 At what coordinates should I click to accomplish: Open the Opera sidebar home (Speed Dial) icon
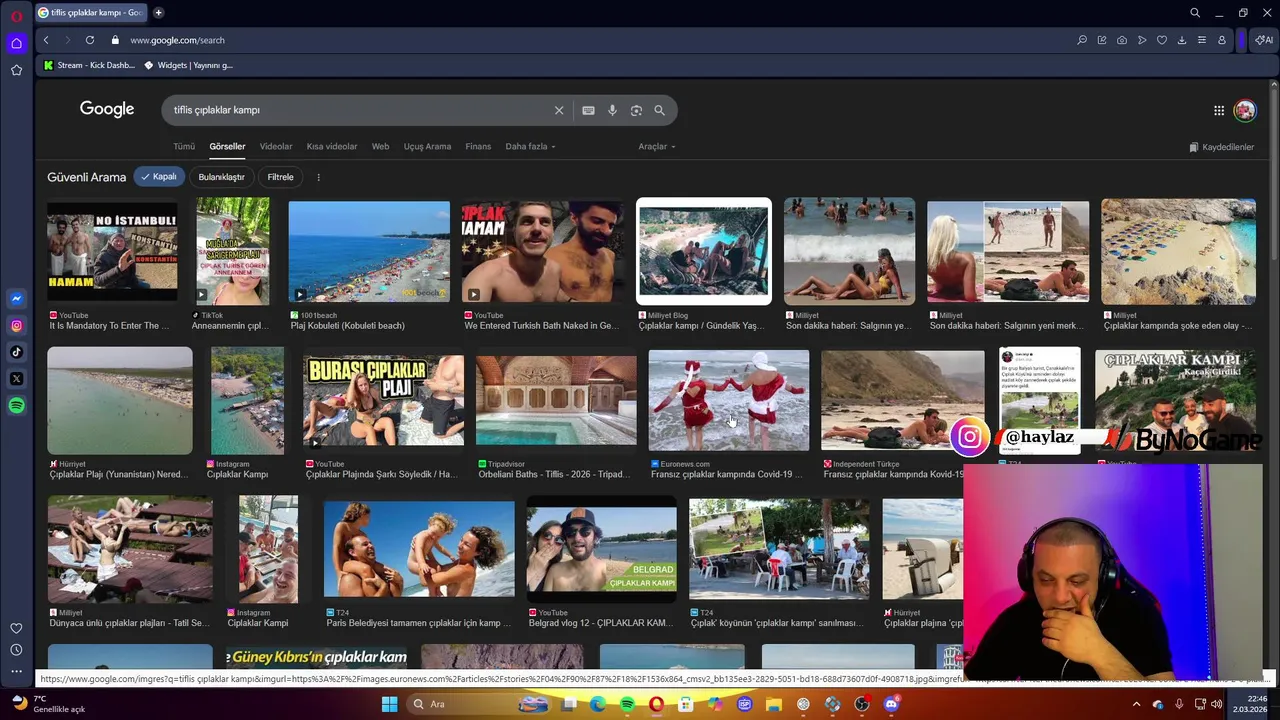[x=16, y=43]
